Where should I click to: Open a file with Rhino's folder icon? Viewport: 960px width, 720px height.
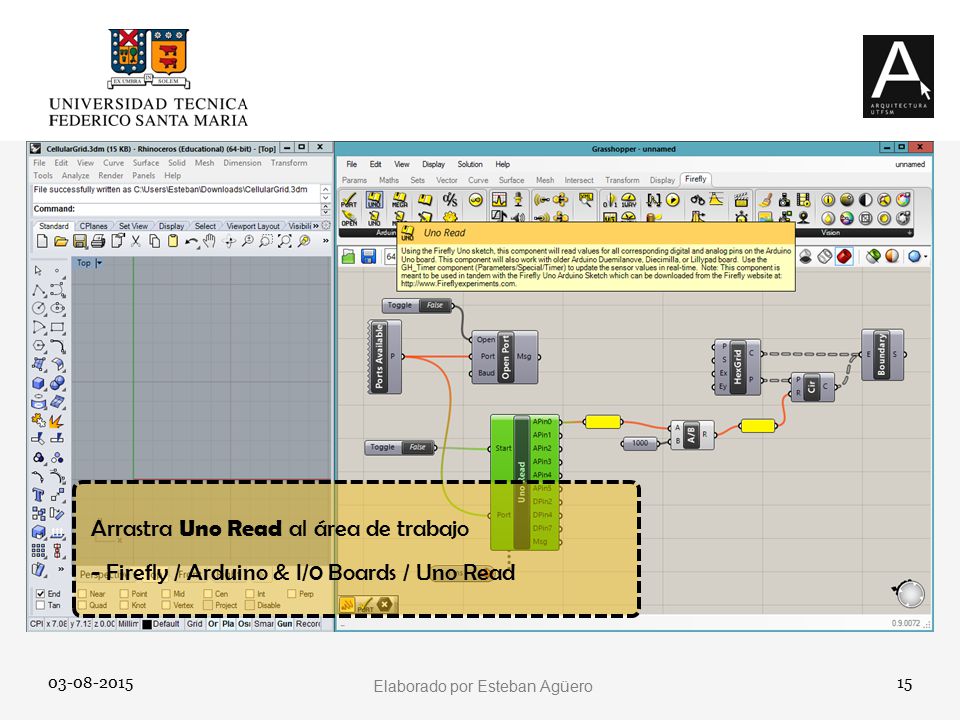tap(61, 241)
